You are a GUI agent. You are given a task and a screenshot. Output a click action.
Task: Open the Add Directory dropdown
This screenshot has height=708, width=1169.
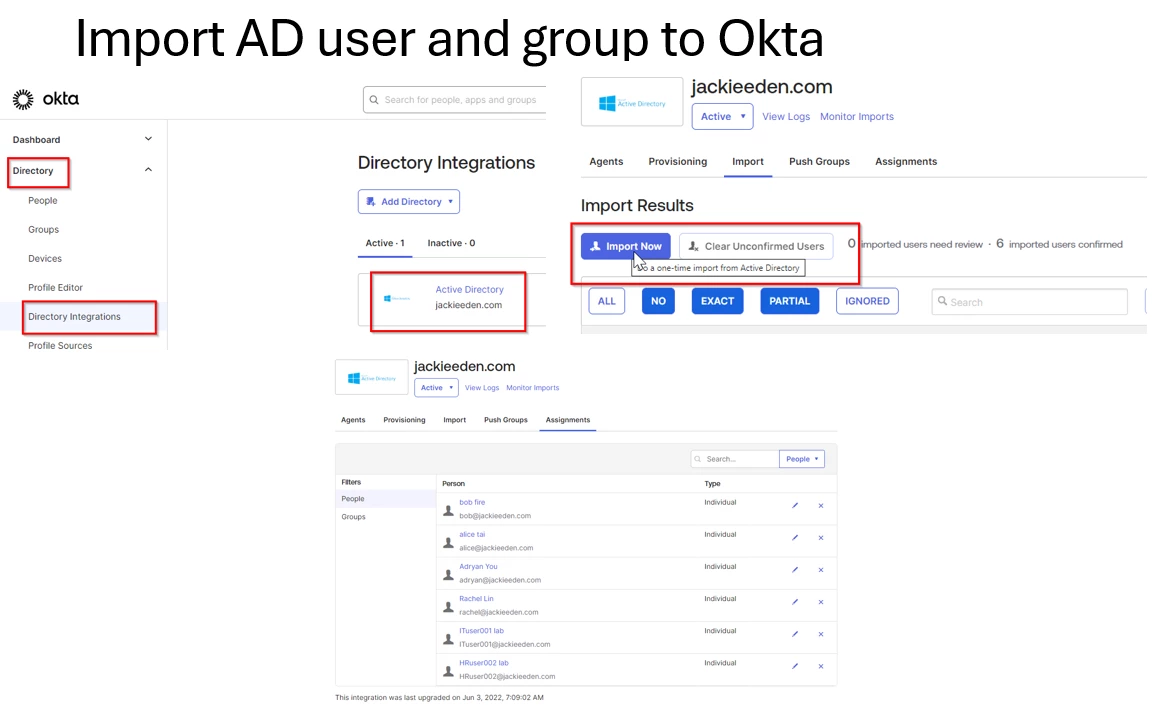pyautogui.click(x=409, y=201)
